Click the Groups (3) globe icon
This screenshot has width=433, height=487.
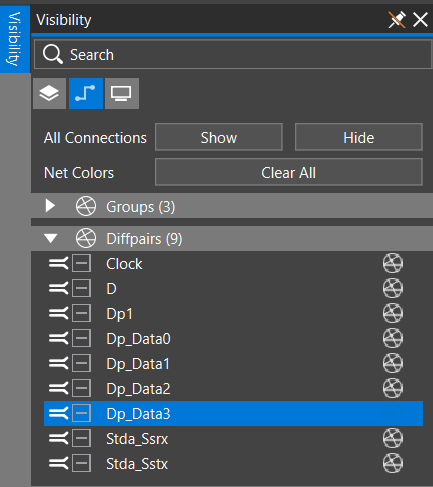[86, 206]
